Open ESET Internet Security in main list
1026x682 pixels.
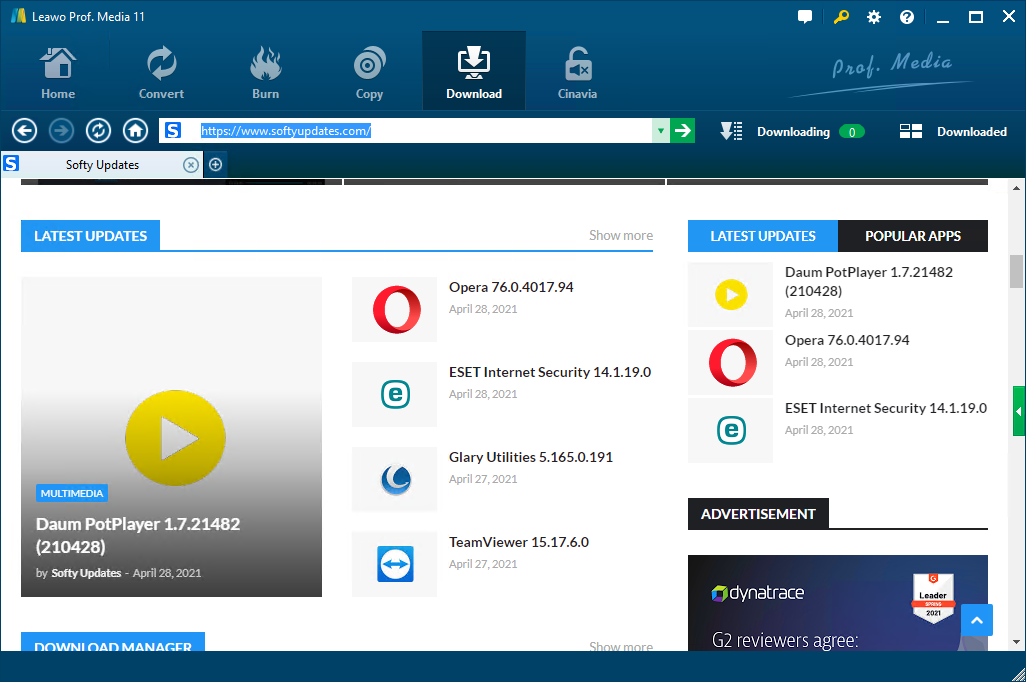pyautogui.click(x=550, y=372)
